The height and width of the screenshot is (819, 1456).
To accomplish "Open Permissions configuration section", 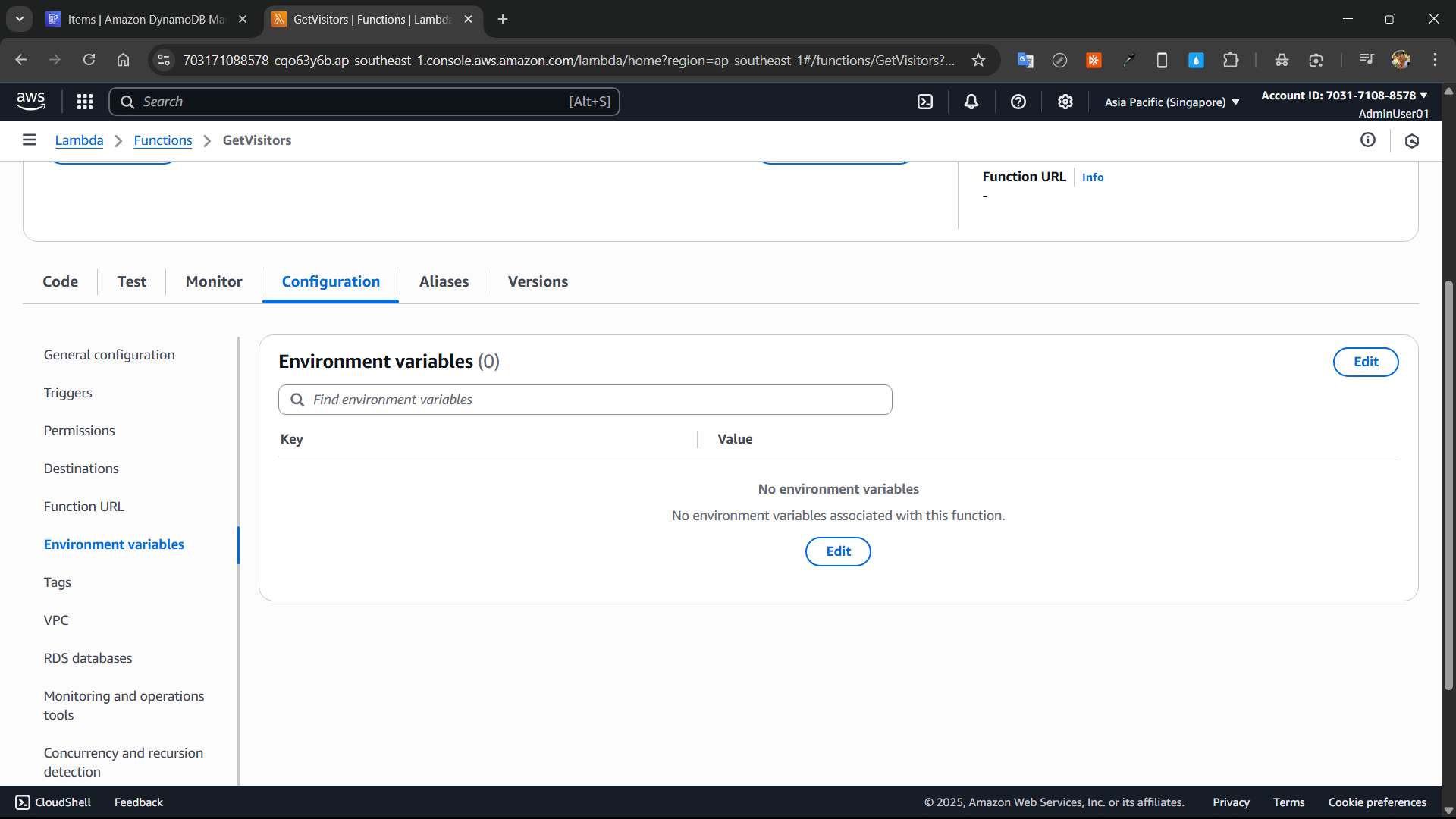I will [79, 431].
